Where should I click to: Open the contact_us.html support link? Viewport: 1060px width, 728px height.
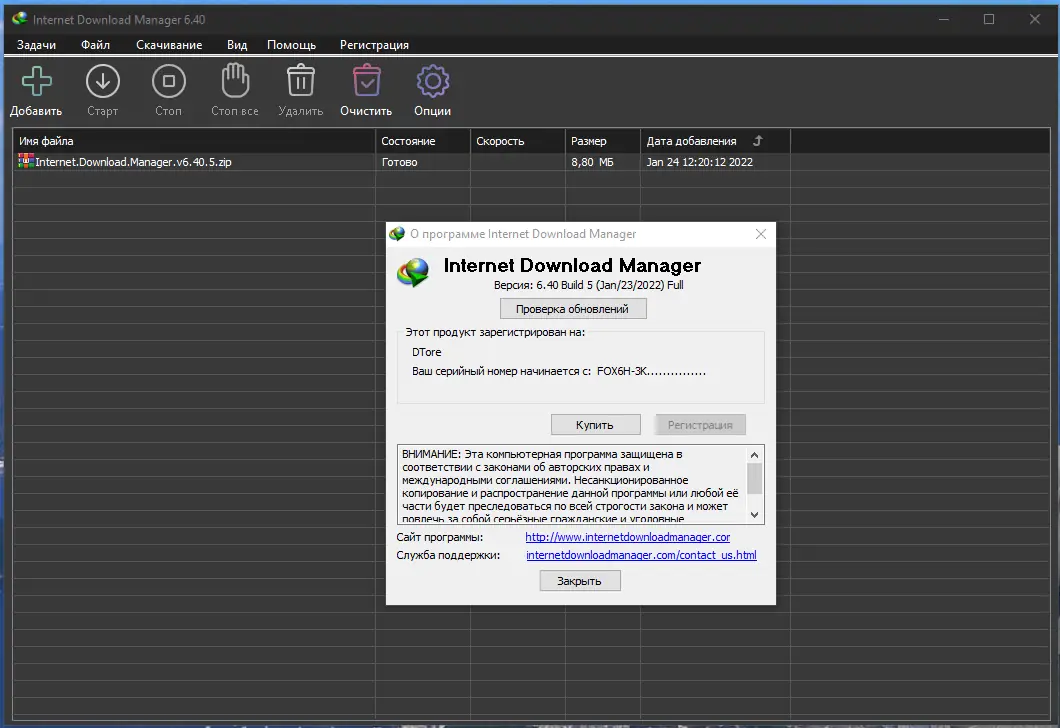coord(642,554)
